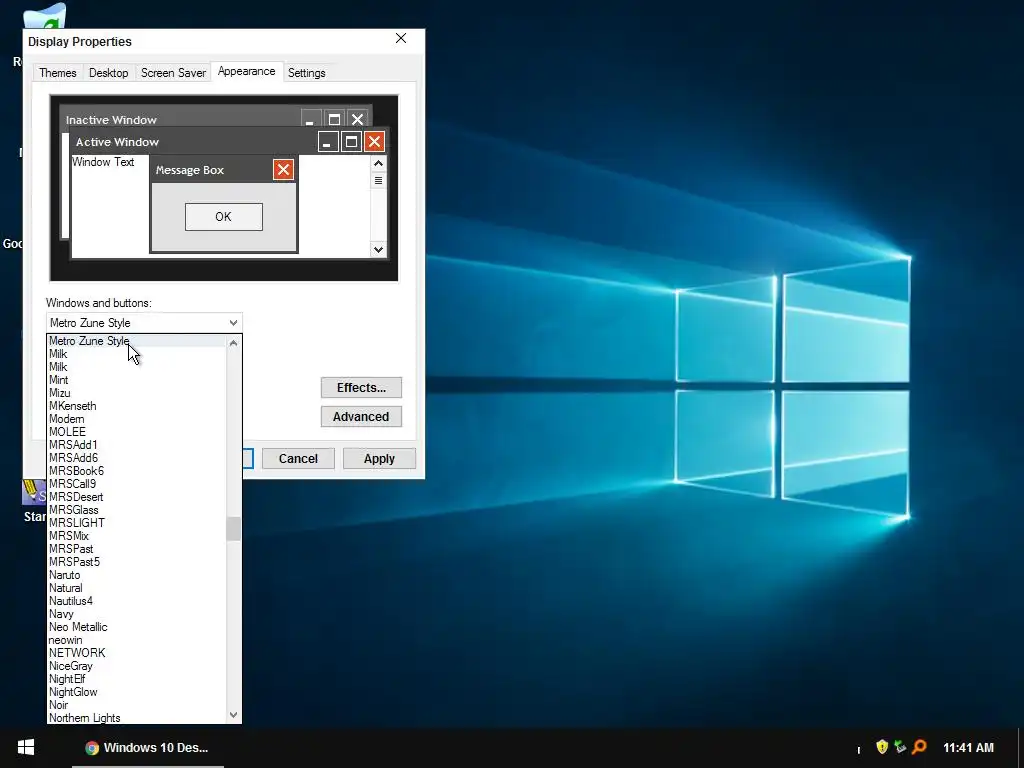This screenshot has width=1024, height=768.
Task: Choose Neo Metallic style
Action: click(x=136, y=627)
